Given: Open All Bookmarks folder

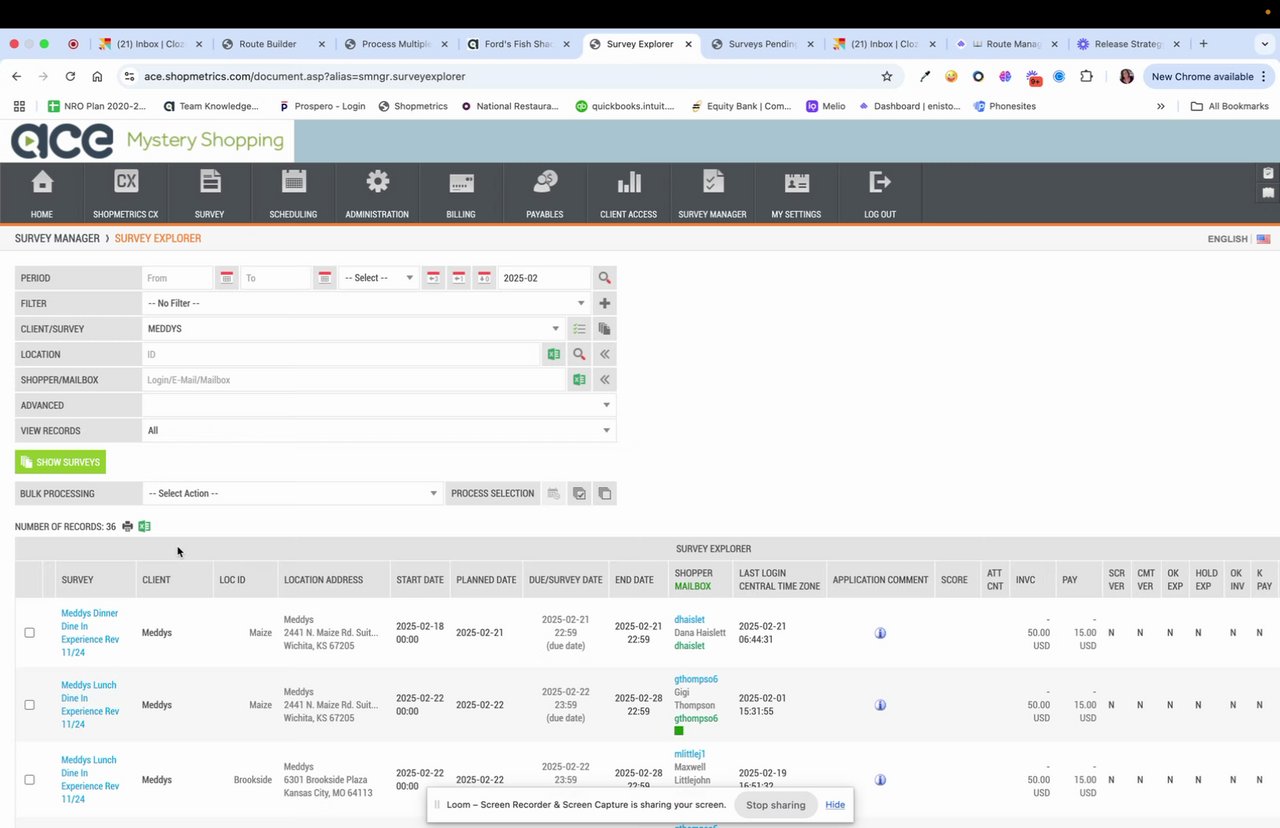Looking at the screenshot, I should click(x=1230, y=106).
